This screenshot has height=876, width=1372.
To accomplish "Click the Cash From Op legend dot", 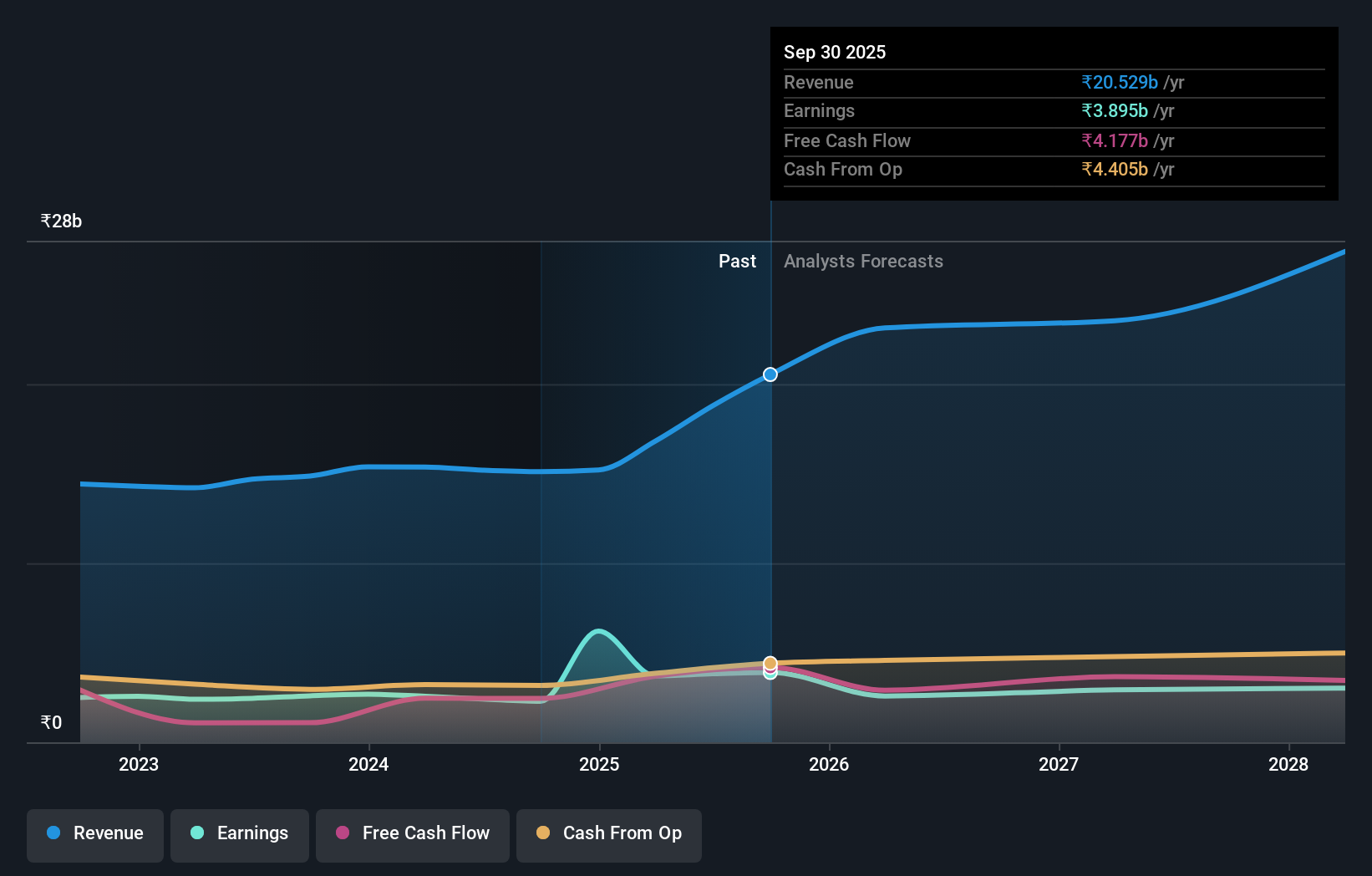I will pos(545,833).
